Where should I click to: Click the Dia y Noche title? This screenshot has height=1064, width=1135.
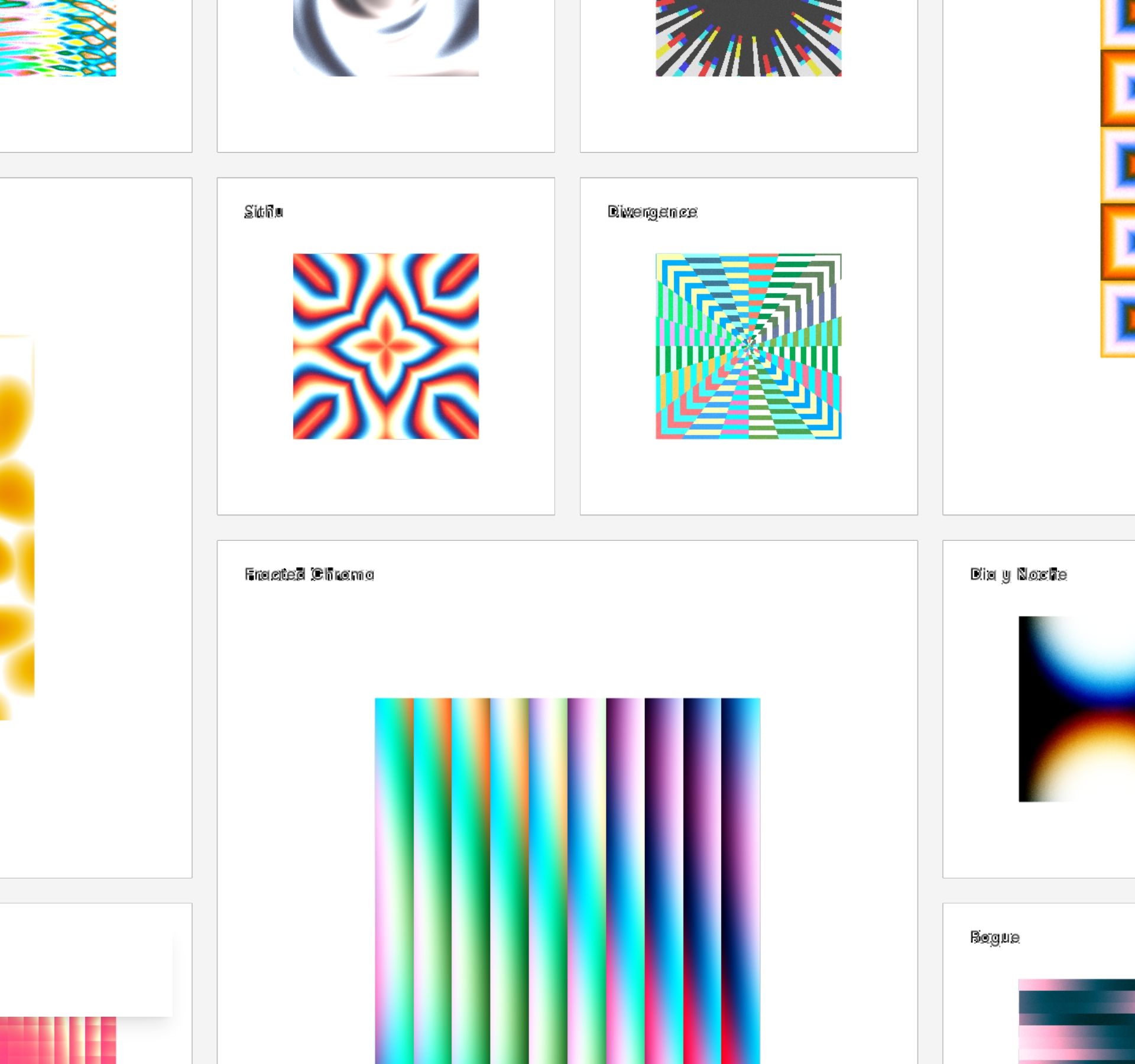[1018, 575]
